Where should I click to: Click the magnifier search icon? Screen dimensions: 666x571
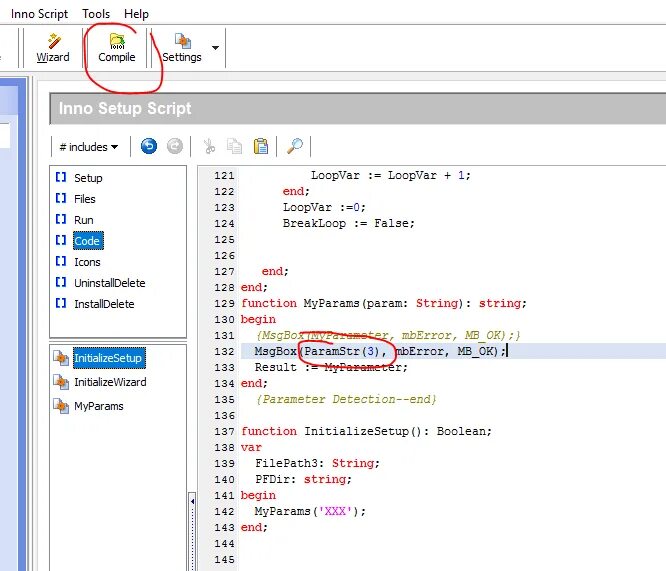tap(295, 147)
